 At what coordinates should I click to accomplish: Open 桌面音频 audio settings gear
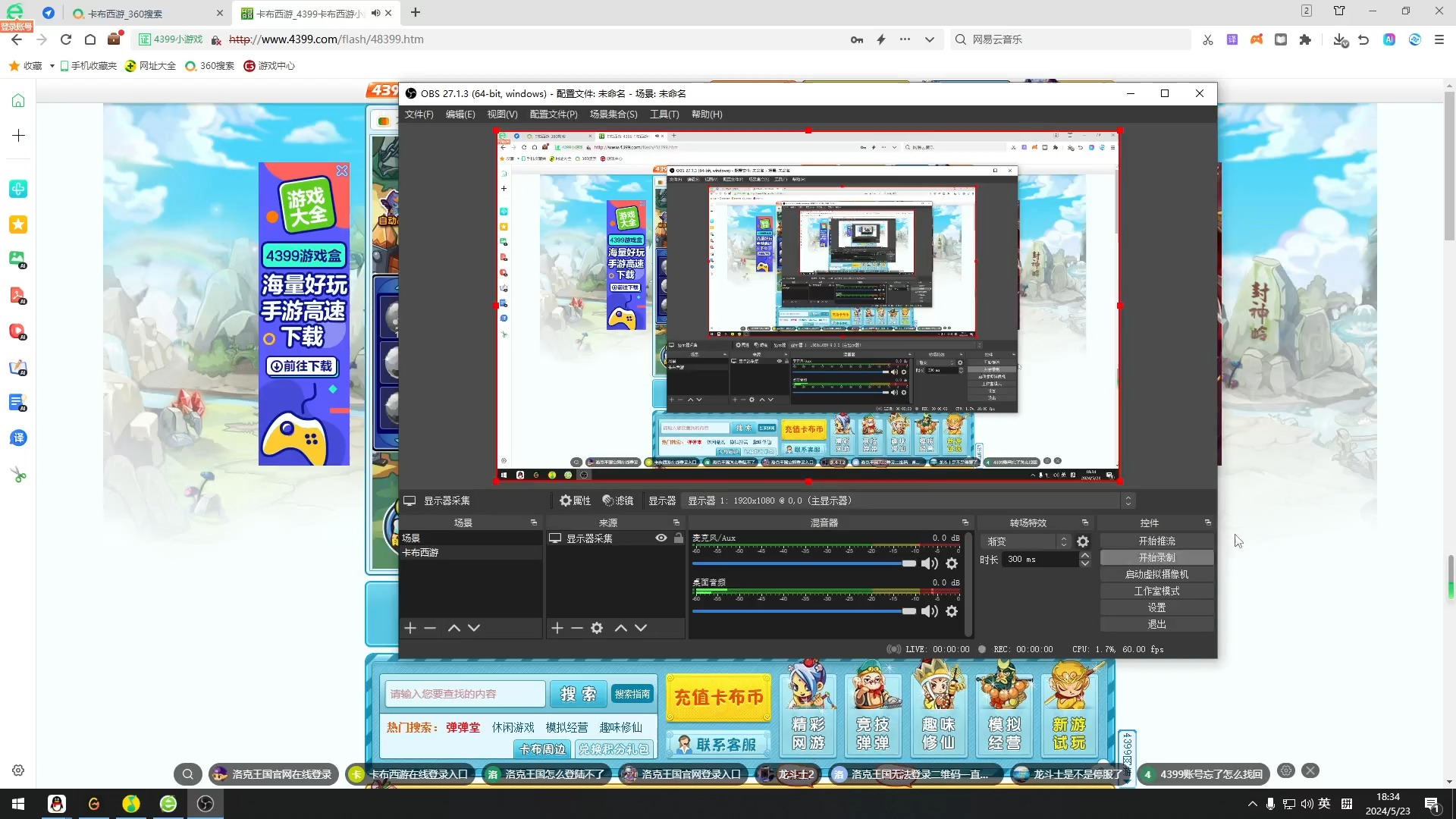tap(952, 611)
